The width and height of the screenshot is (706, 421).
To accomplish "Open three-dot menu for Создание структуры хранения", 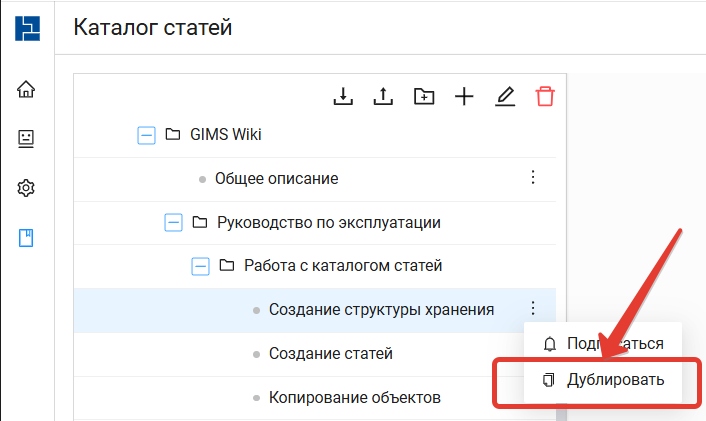I will [x=533, y=309].
